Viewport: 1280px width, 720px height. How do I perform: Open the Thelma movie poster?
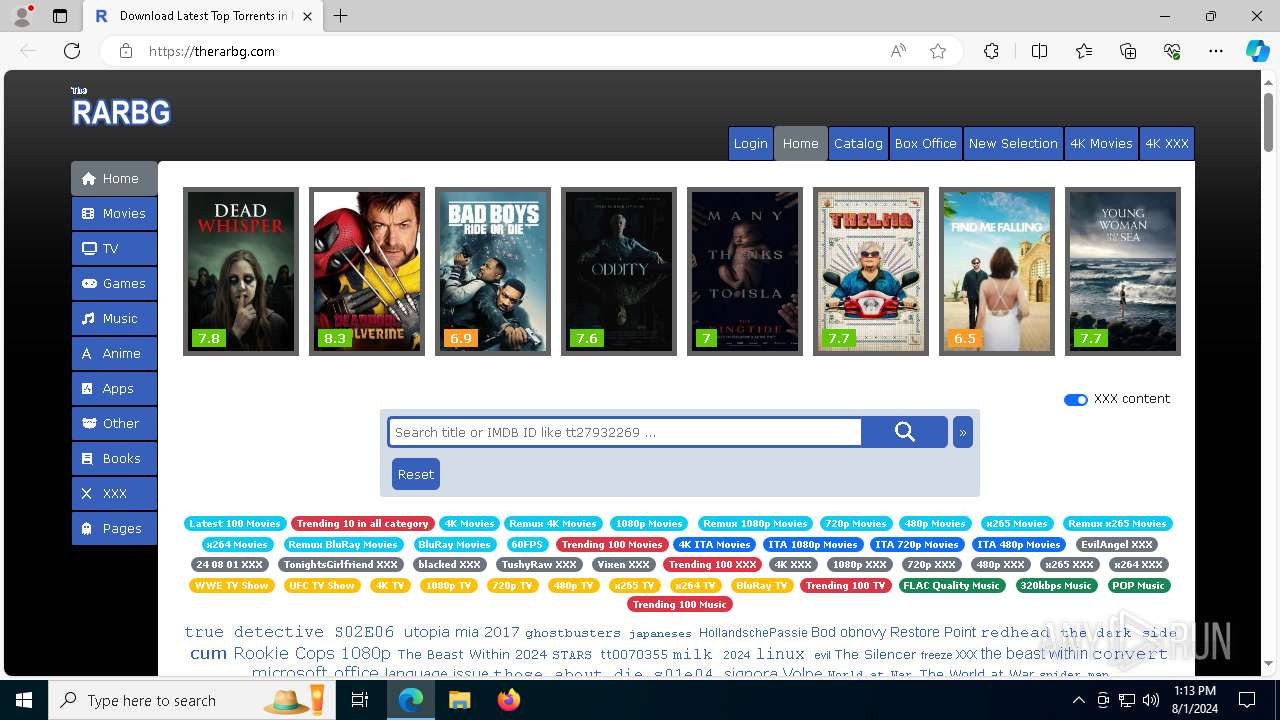click(x=871, y=271)
